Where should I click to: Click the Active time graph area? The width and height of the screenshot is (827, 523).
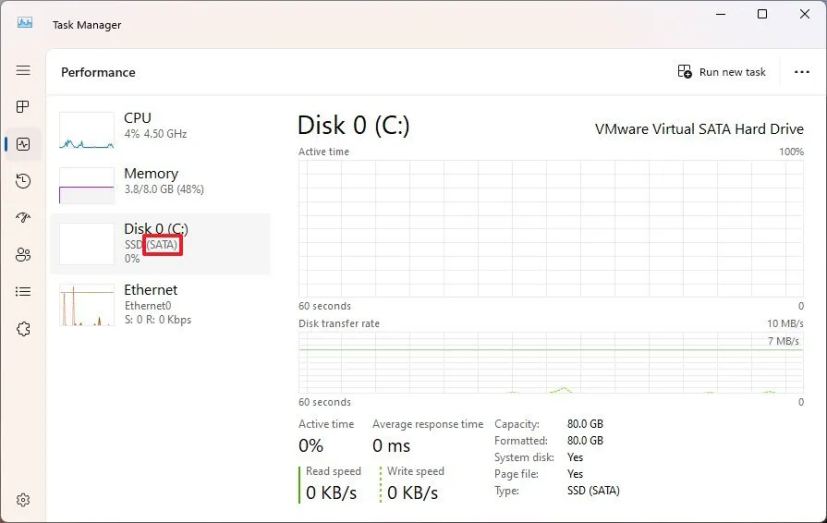click(551, 229)
